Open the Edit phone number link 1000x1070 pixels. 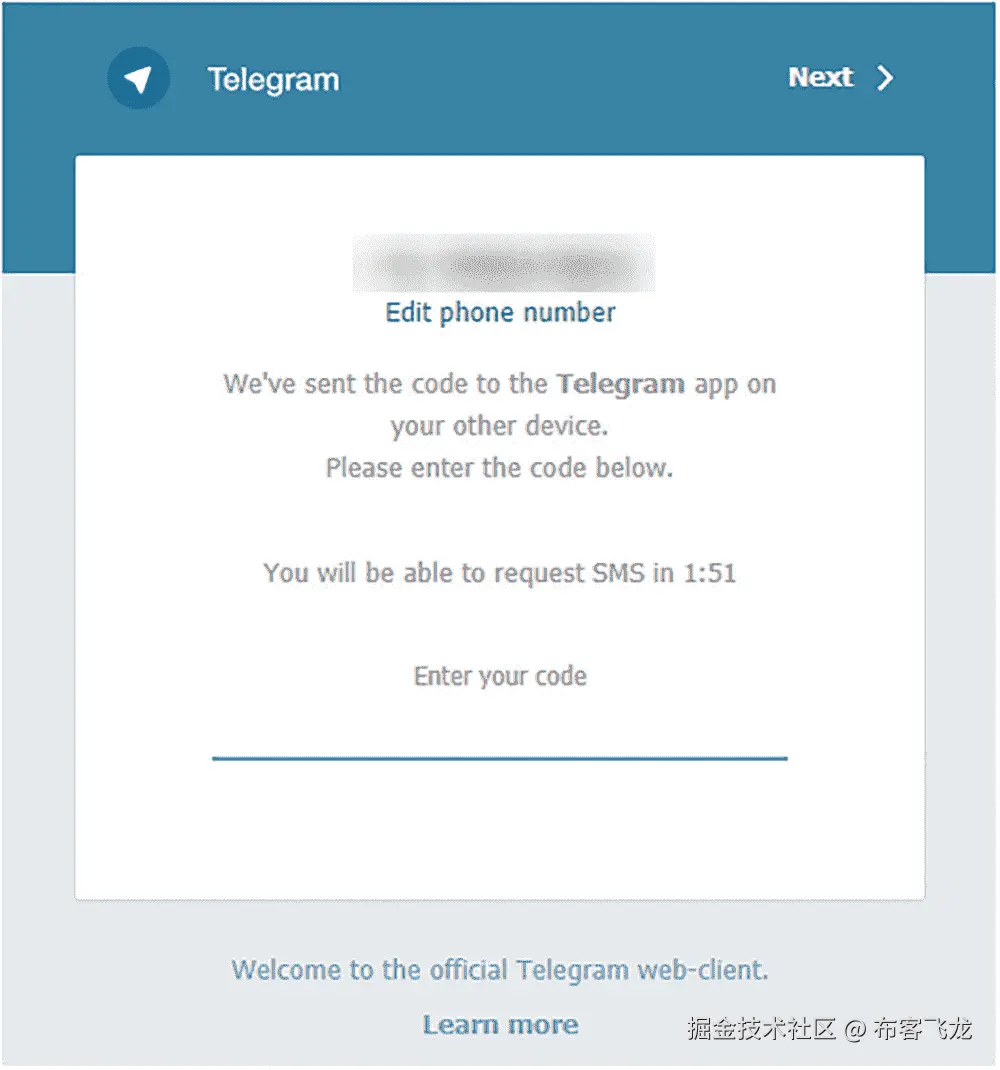pos(500,313)
